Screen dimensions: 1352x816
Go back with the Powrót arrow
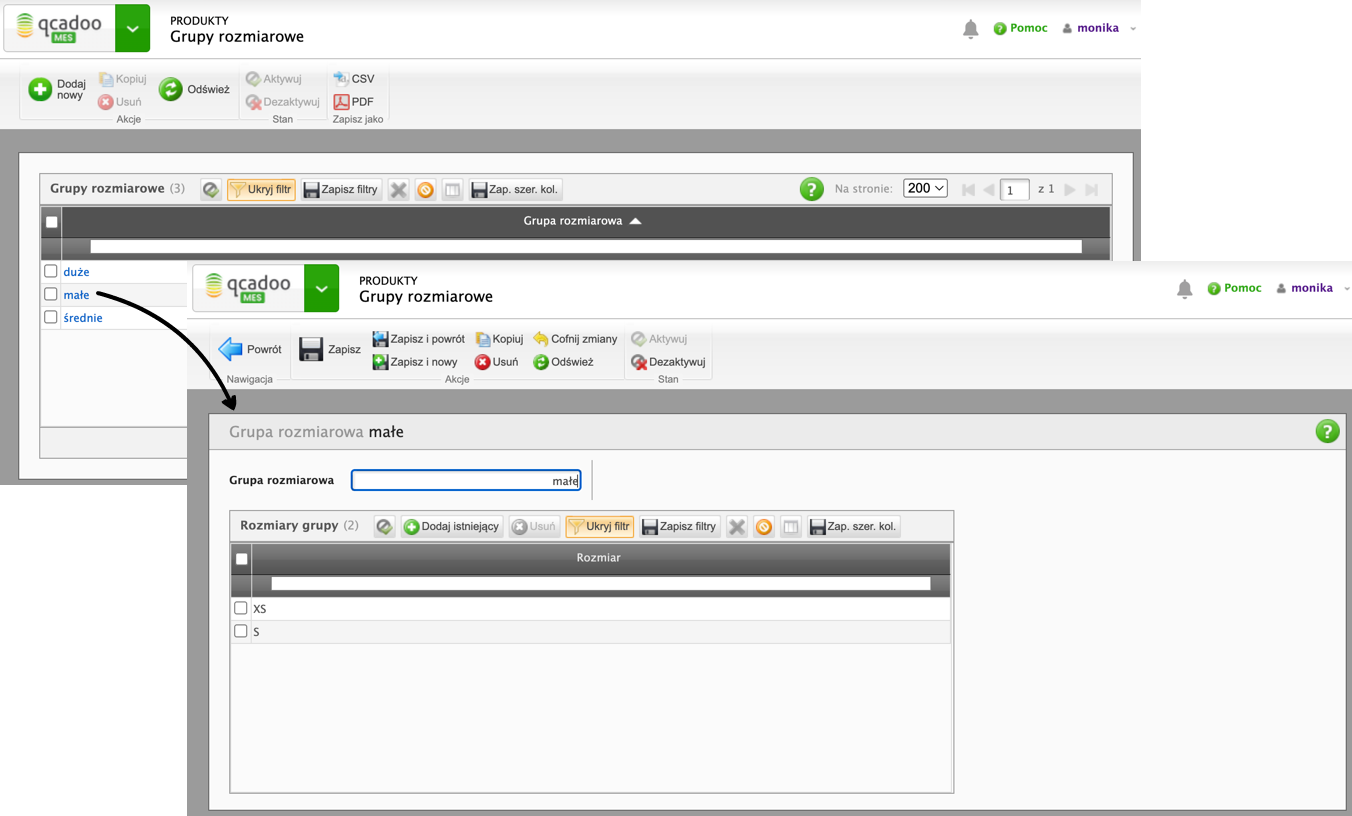tap(231, 349)
